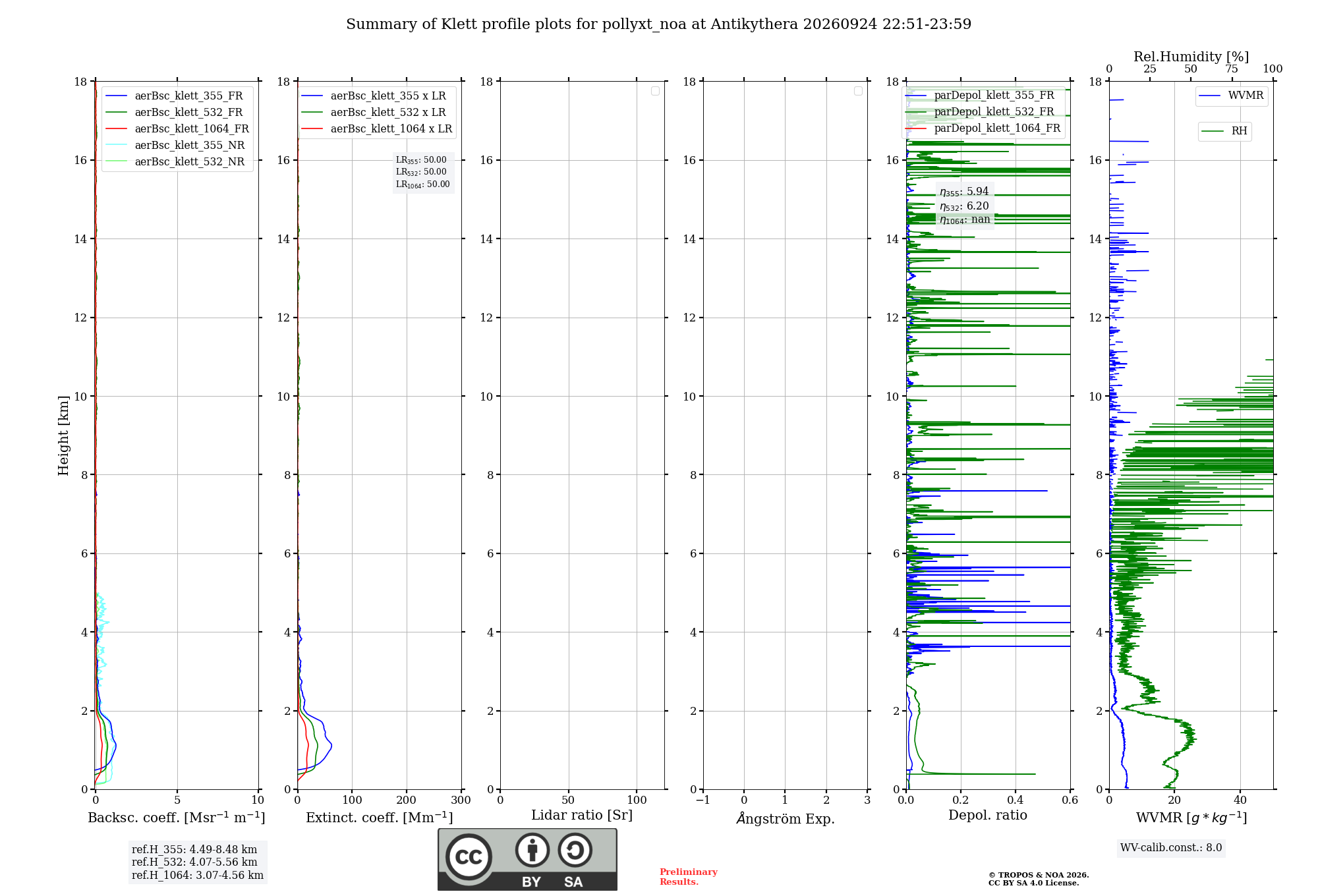Click the CC BY SA 4.0 License text
This screenshot has width=1318, height=896.
pos(1033,883)
